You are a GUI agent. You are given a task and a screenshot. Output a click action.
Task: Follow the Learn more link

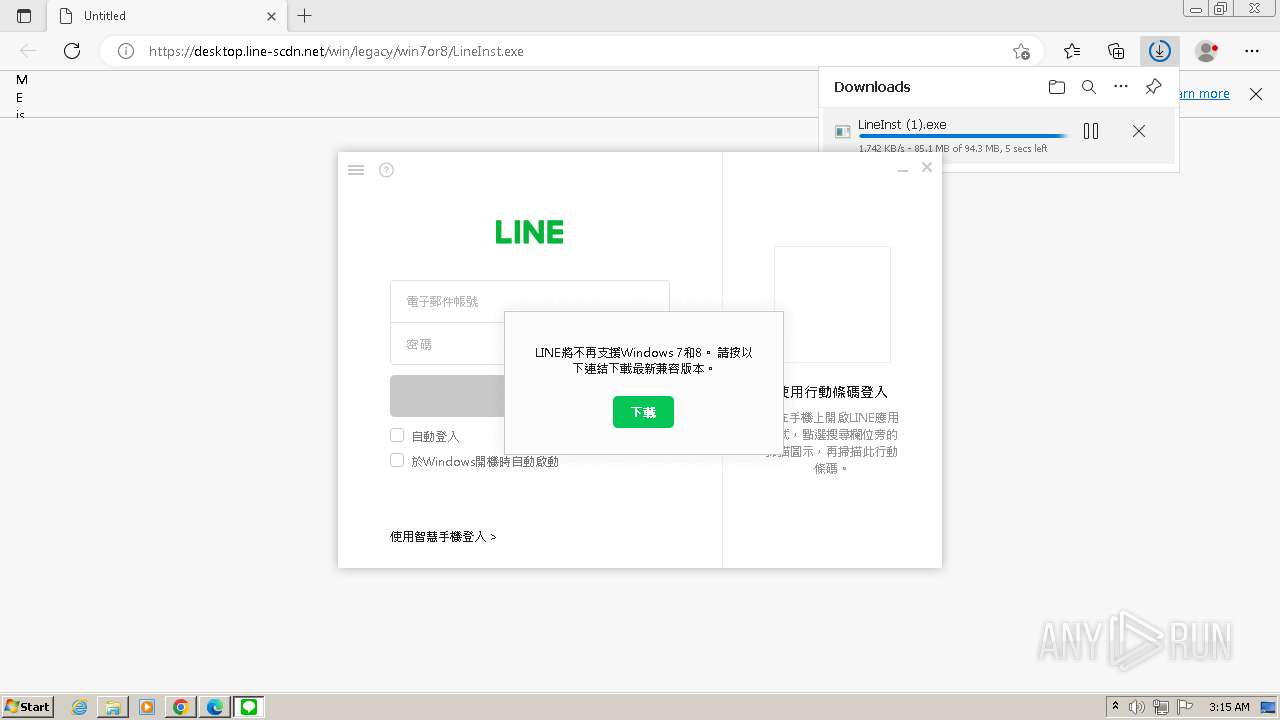[1205, 94]
